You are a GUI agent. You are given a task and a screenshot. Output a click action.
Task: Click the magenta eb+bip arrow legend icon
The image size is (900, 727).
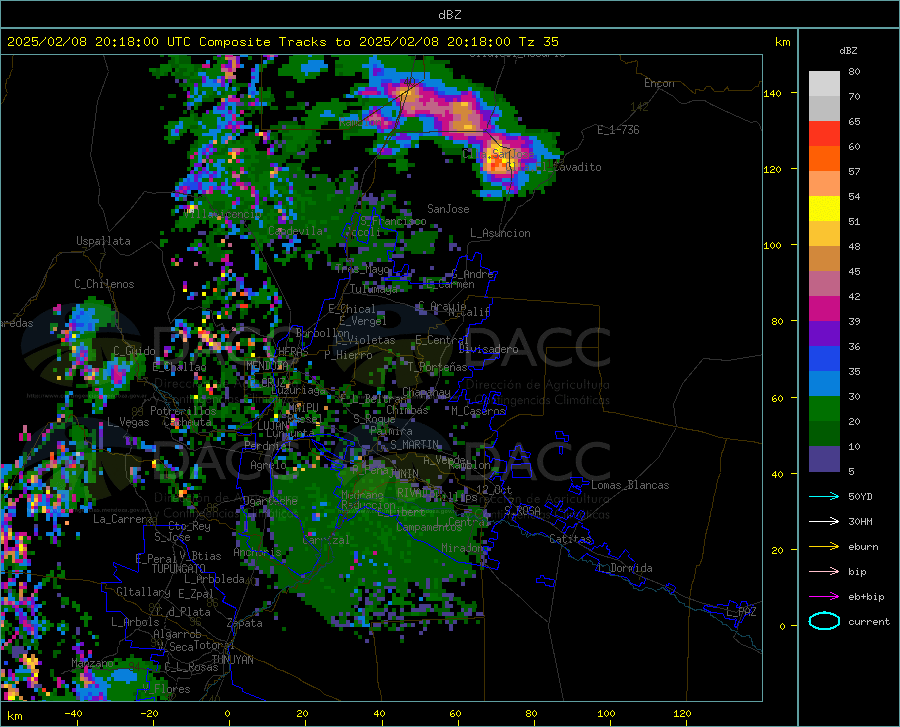coord(824,597)
